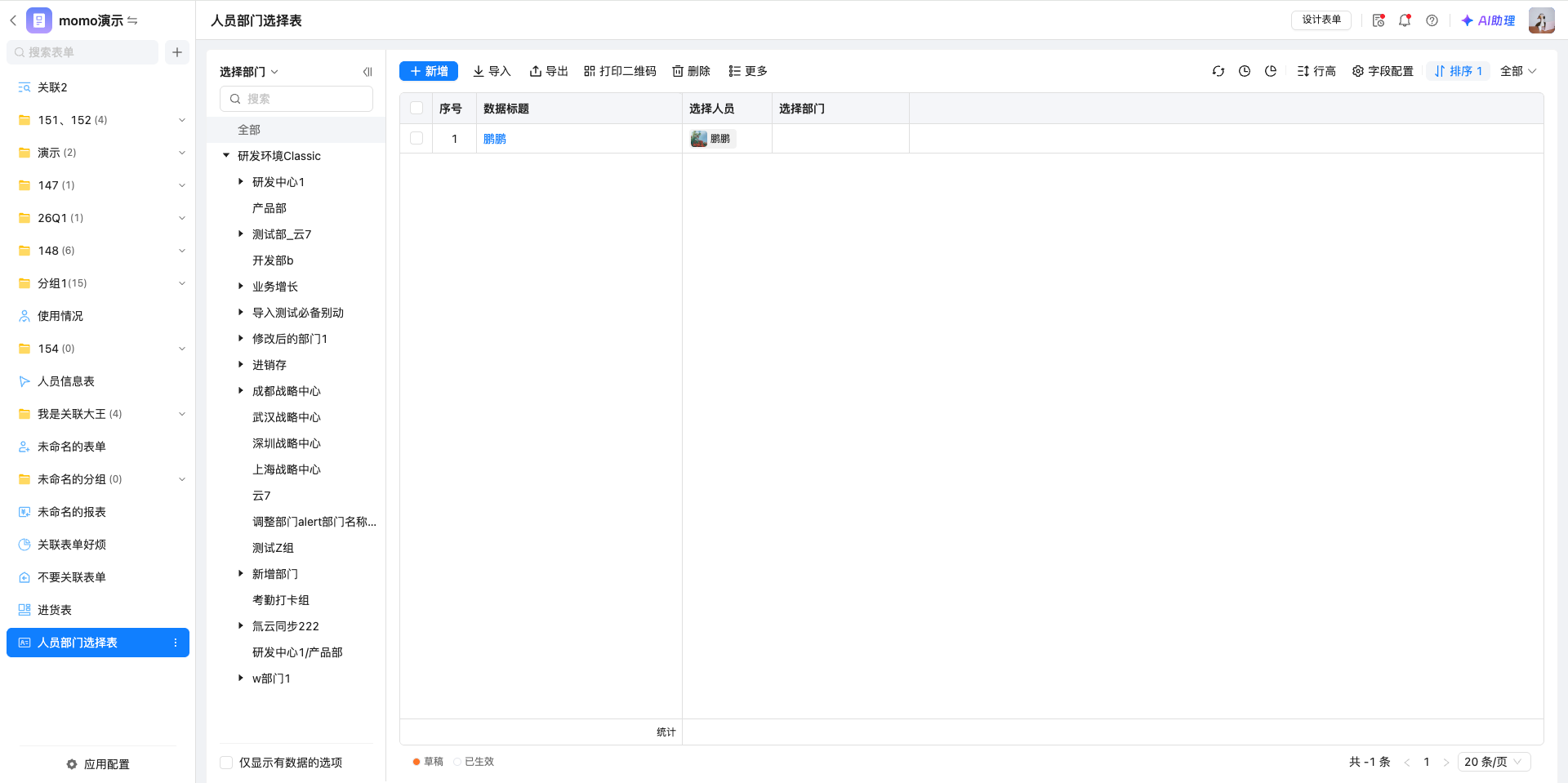Click 行高 row height button

pos(1316,71)
